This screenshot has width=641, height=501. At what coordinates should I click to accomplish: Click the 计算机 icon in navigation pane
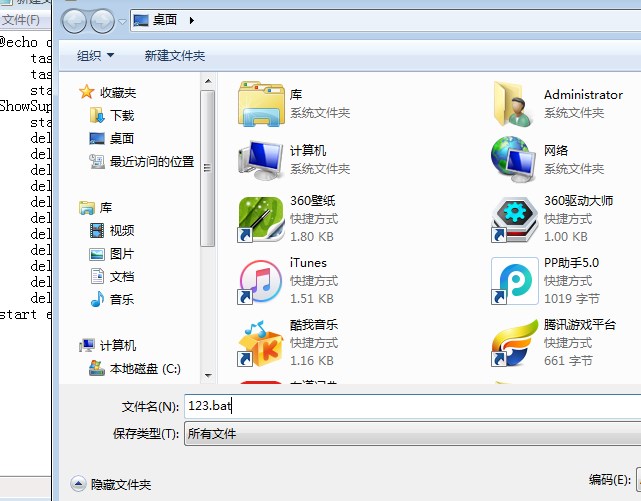click(87, 345)
